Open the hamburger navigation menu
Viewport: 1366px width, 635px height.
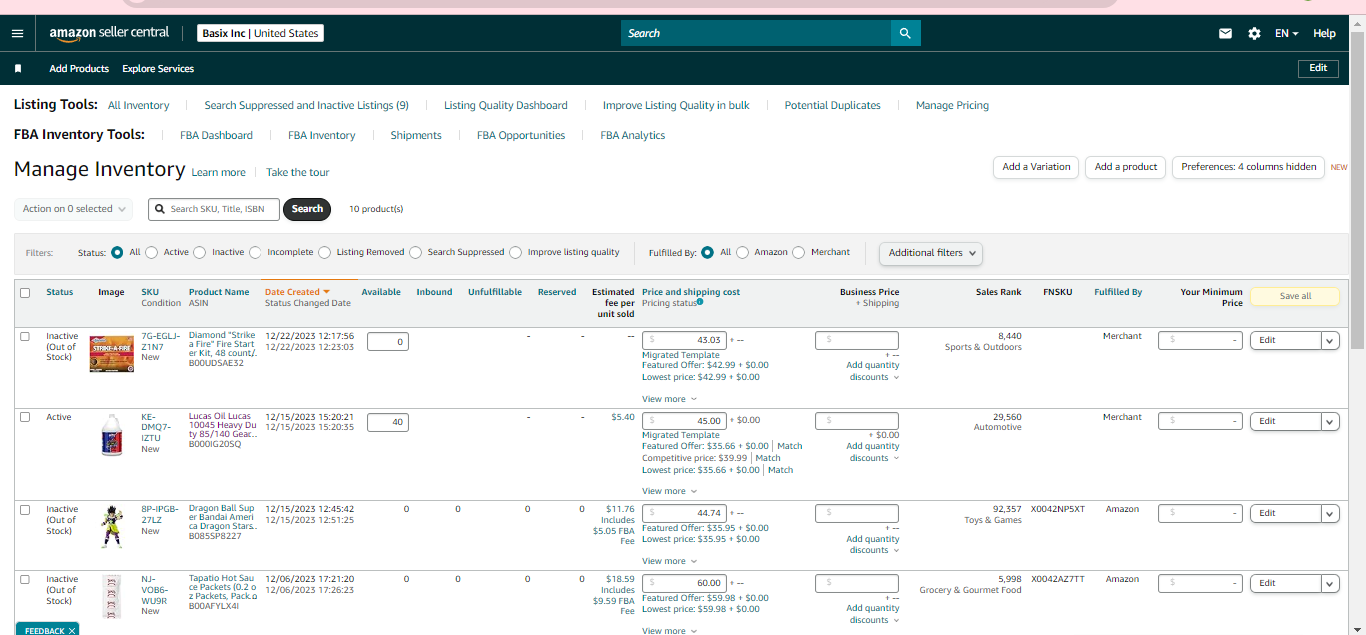click(17, 33)
